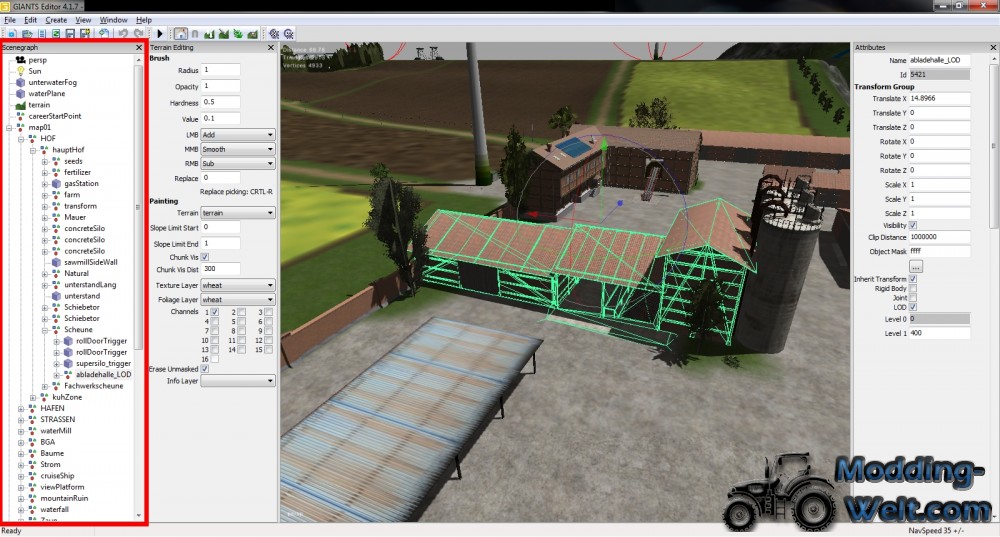Click the Play button in the toolbar
The image size is (1000, 537).
[x=160, y=34]
